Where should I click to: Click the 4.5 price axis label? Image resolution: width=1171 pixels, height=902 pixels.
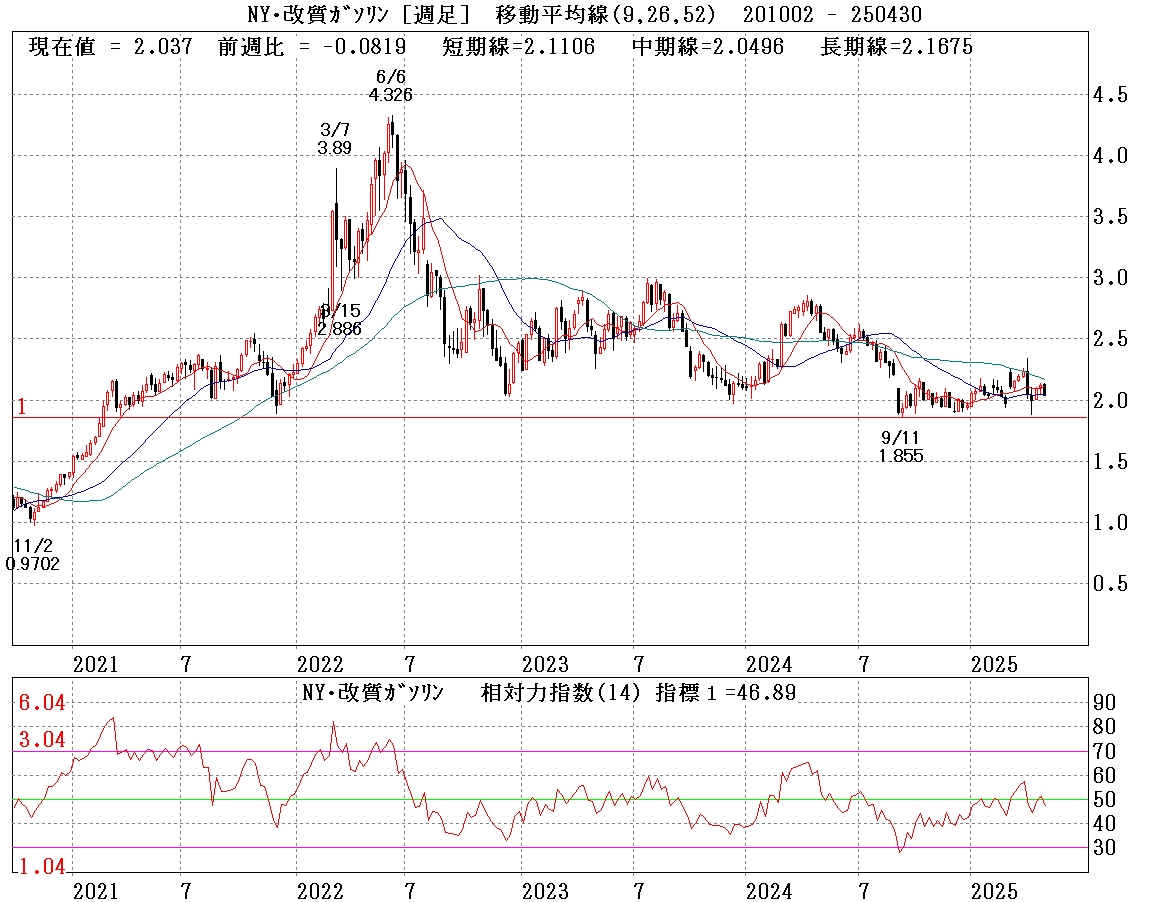(1111, 96)
